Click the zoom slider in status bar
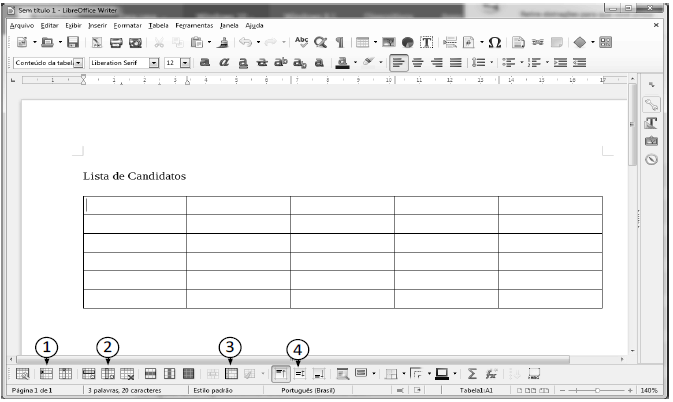 tap(596, 390)
